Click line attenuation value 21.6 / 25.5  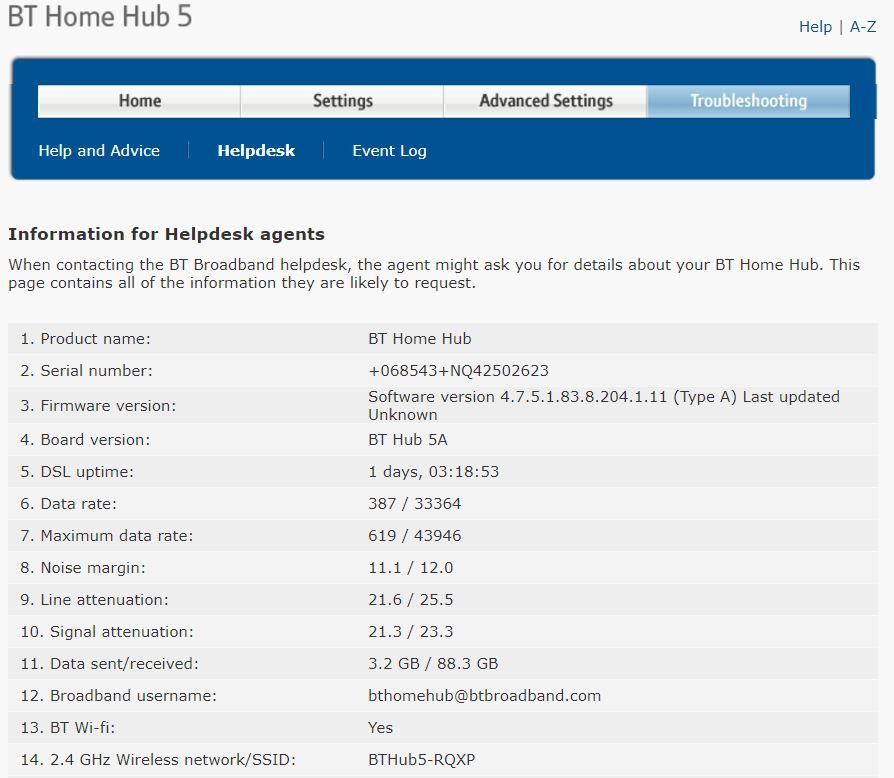click(x=411, y=599)
